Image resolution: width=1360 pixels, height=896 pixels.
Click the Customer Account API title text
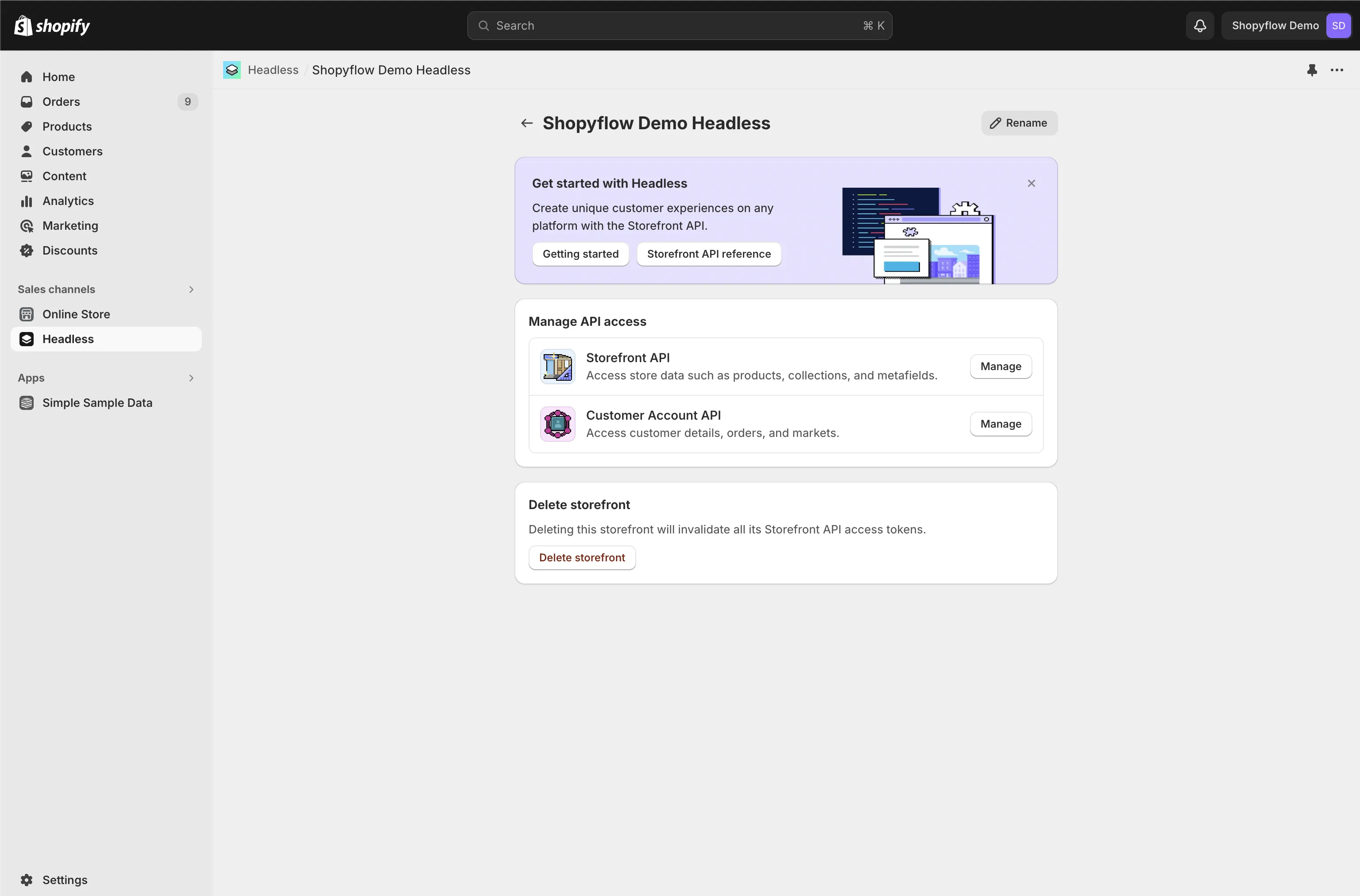point(653,415)
